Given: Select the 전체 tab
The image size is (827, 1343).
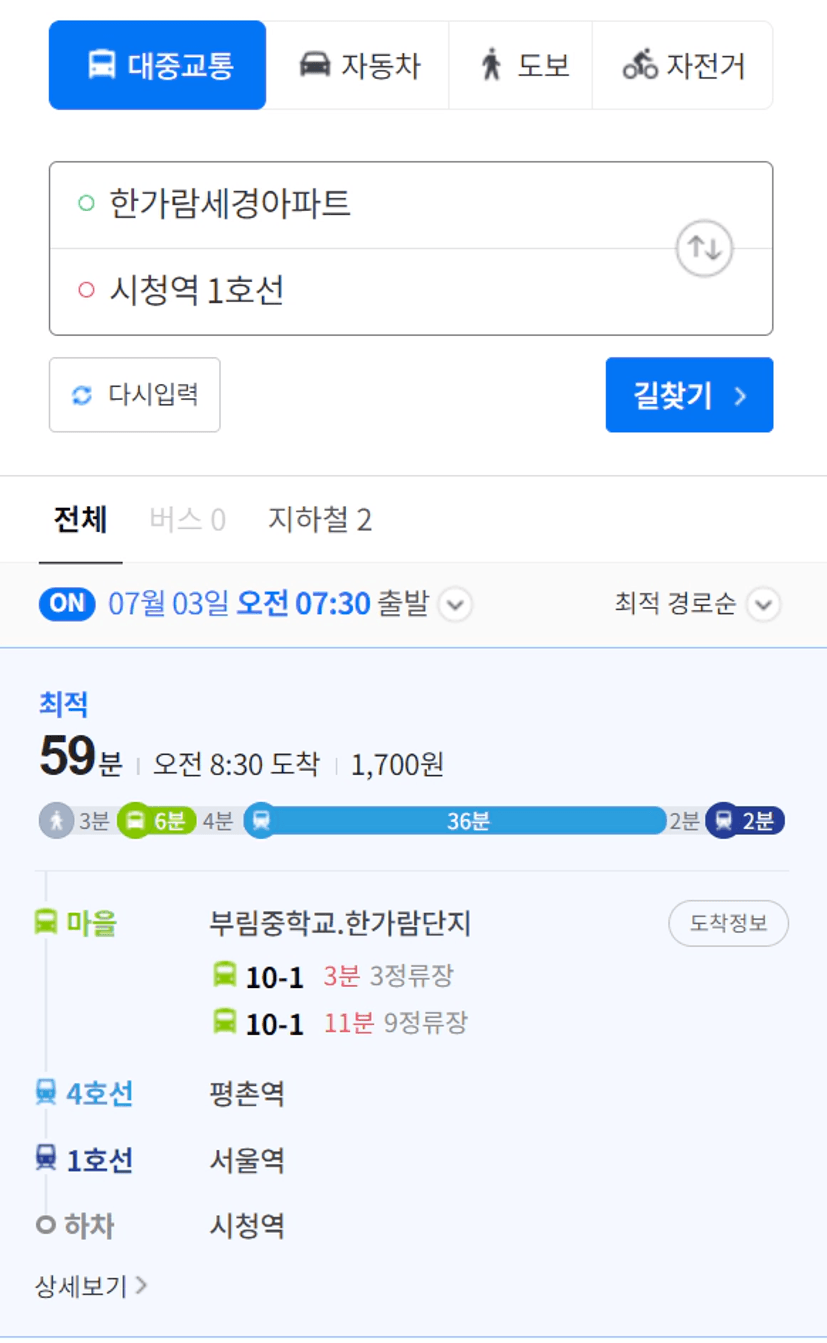Looking at the screenshot, I should [81, 520].
